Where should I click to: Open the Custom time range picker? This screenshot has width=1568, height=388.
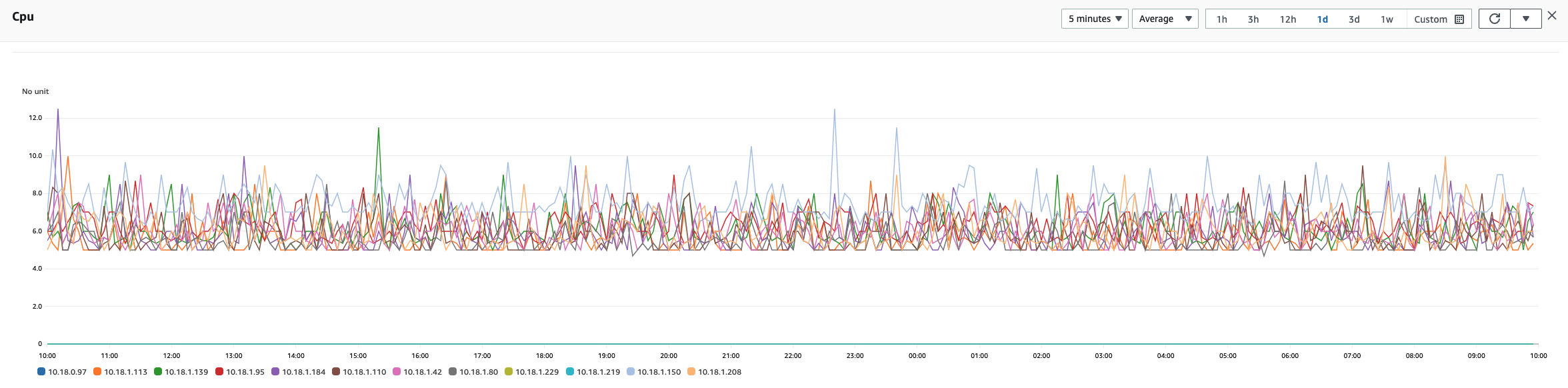[x=1439, y=19]
